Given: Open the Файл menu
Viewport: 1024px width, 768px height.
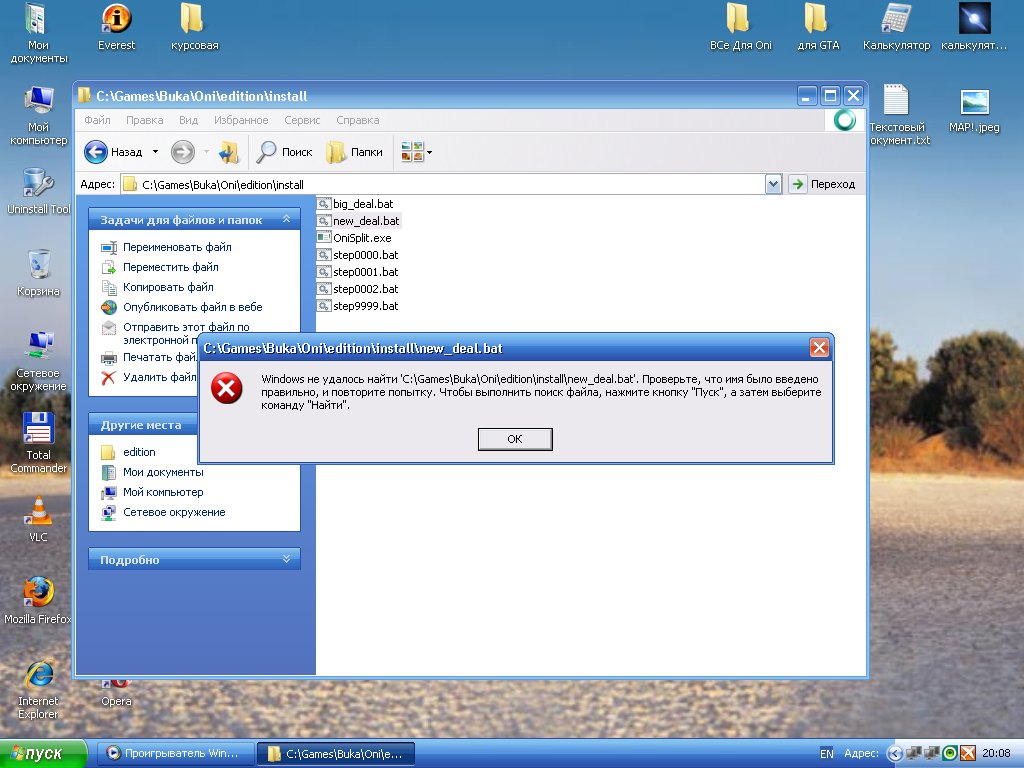Looking at the screenshot, I should tap(97, 120).
